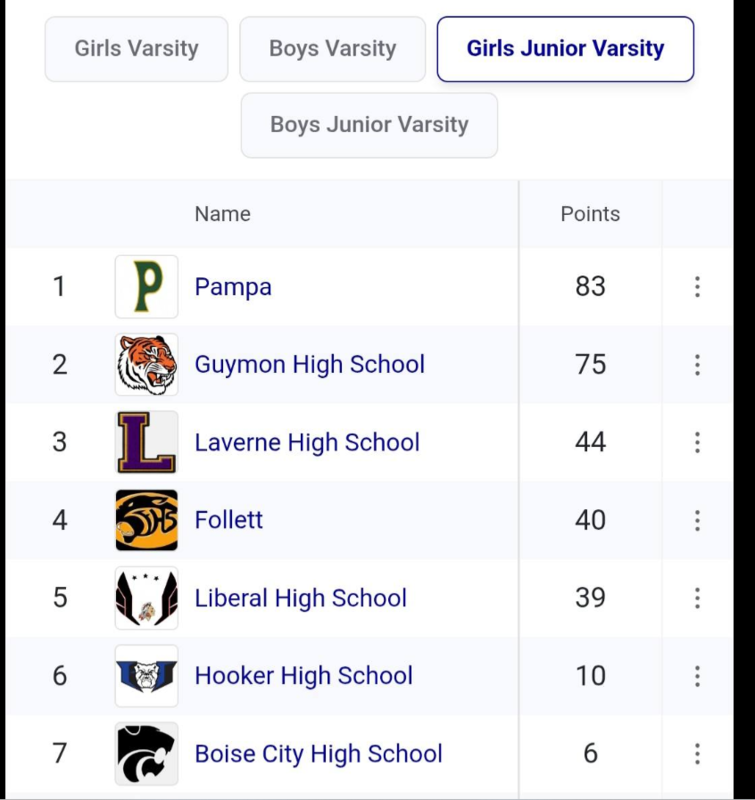Click the Liberal High School logo
The height and width of the screenshot is (800, 755).
click(146, 598)
